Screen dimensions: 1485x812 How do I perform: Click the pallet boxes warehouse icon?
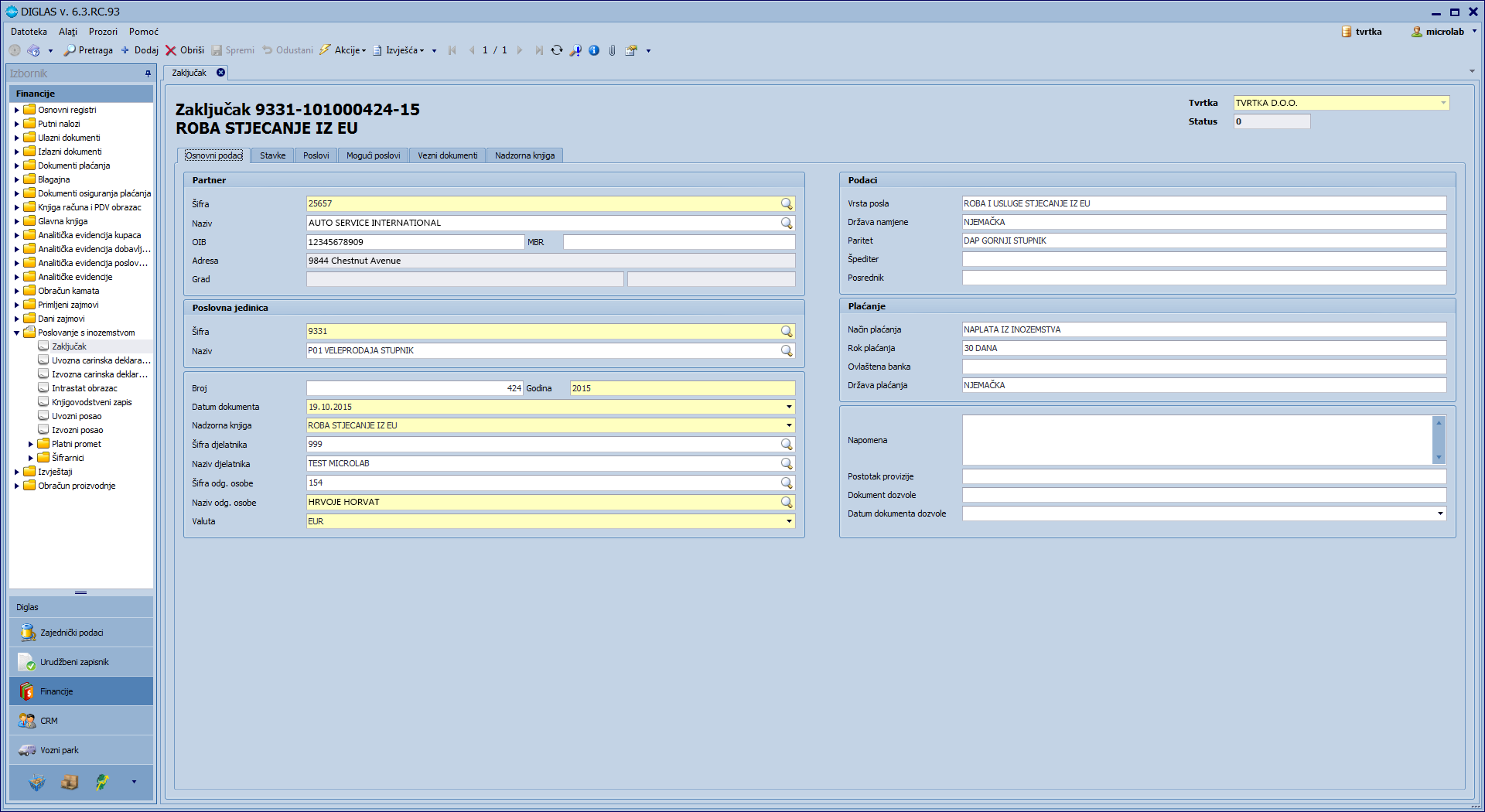[x=70, y=783]
